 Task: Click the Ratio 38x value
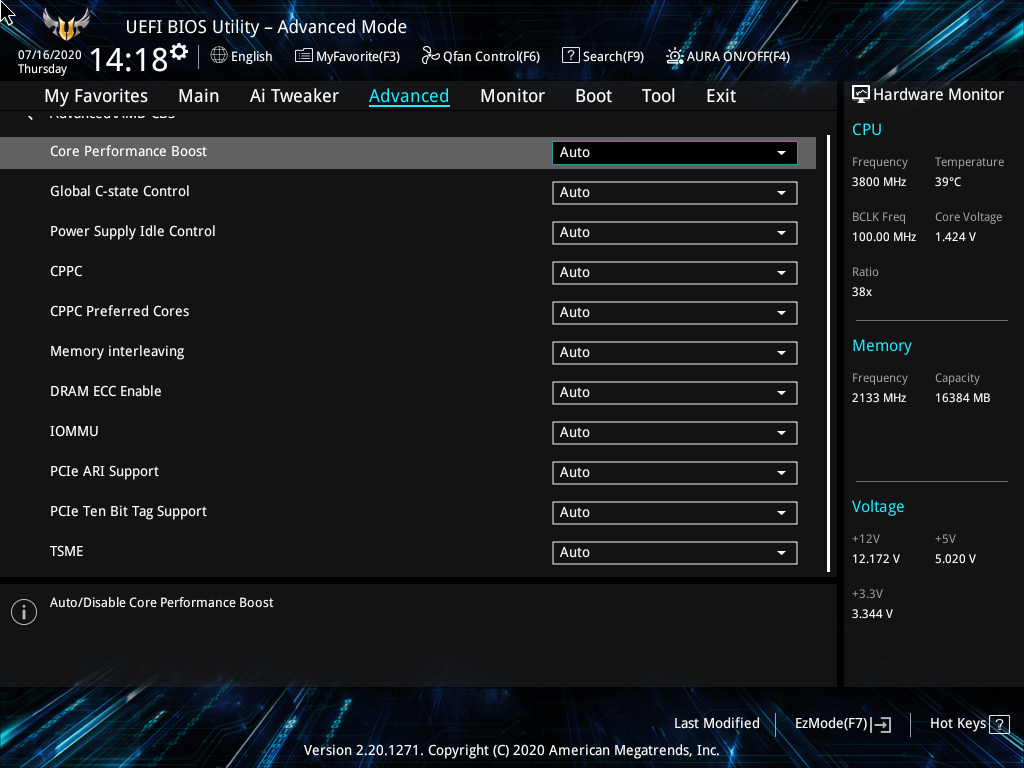tap(861, 292)
